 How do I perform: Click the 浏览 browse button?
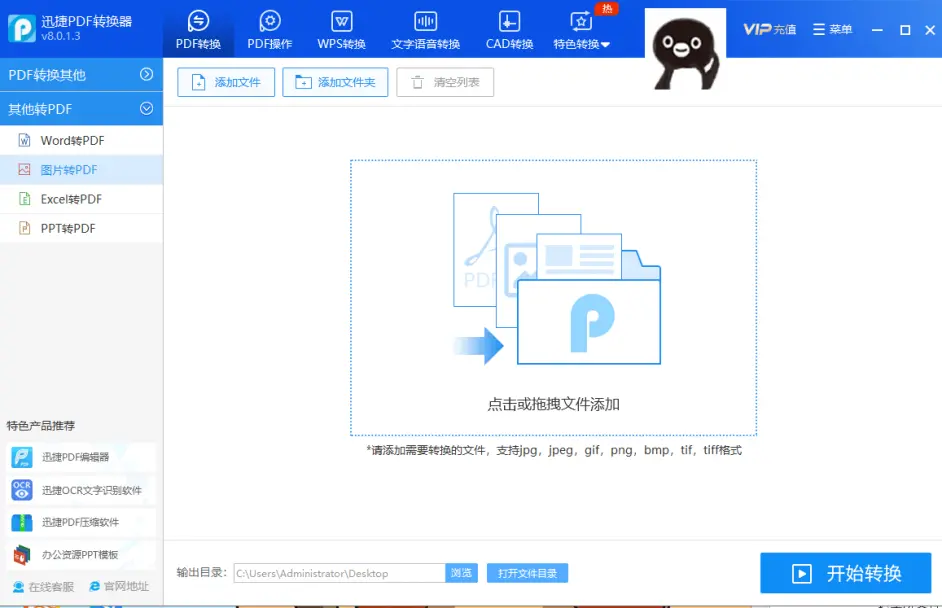(461, 573)
